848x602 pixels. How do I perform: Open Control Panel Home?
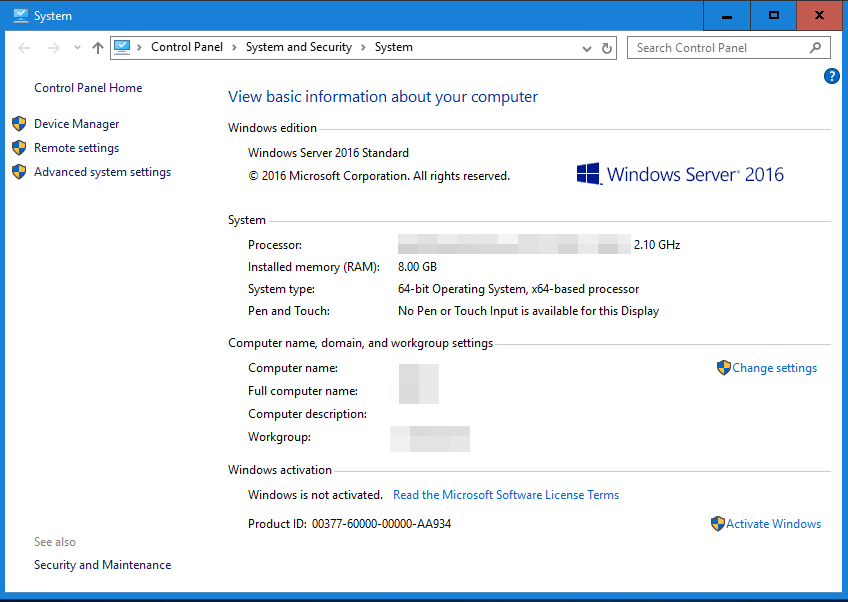point(88,88)
